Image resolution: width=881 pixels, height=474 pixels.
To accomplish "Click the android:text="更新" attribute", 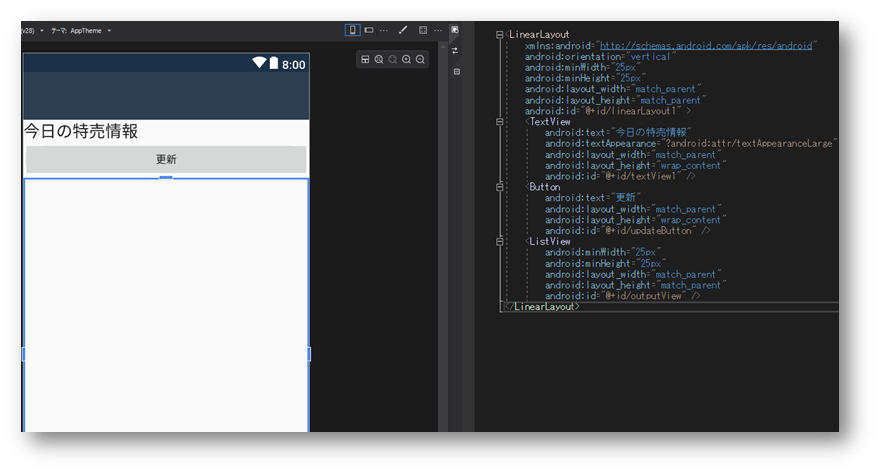I will pyautogui.click(x=592, y=198).
